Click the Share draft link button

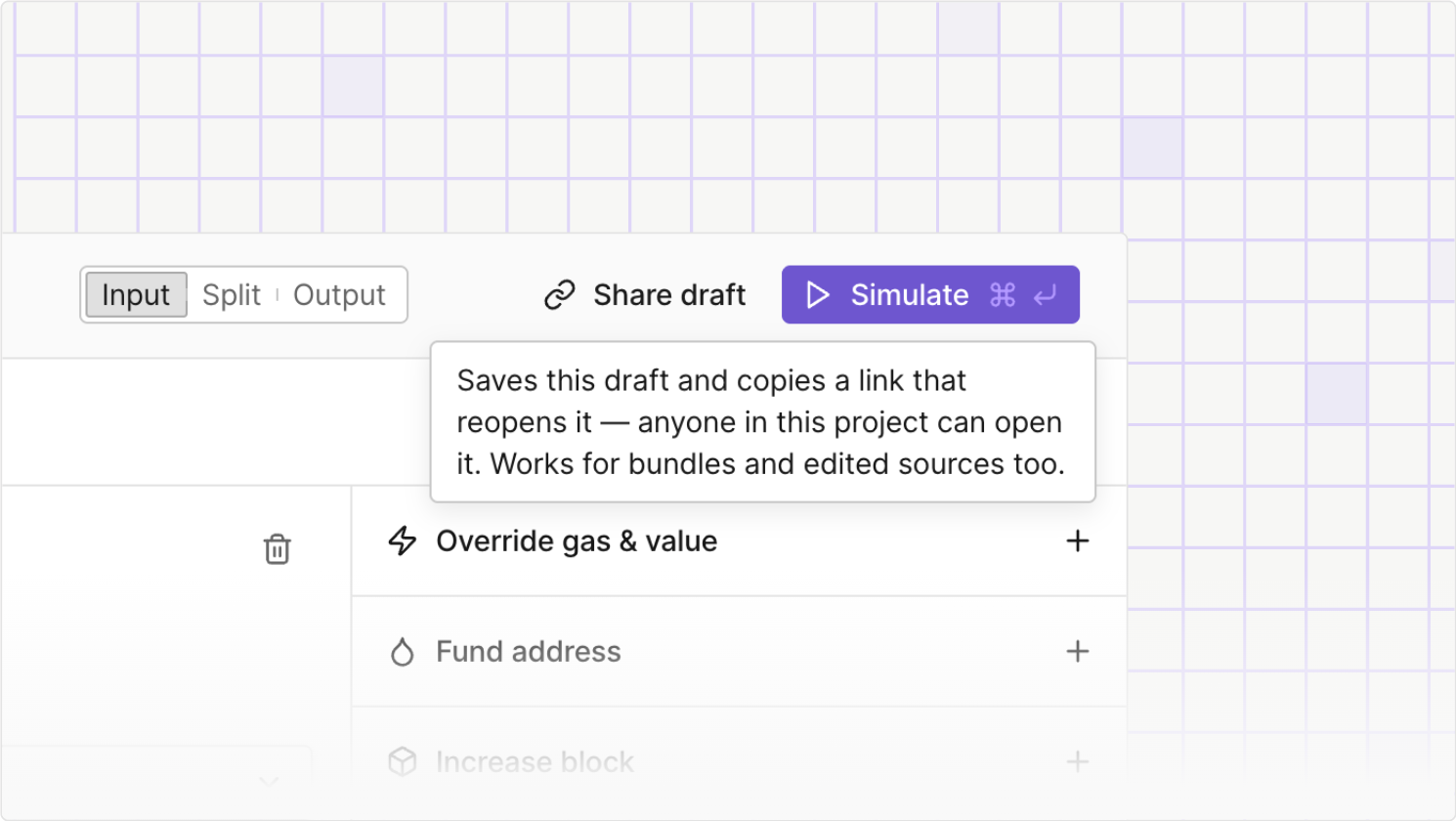pyautogui.click(x=645, y=295)
